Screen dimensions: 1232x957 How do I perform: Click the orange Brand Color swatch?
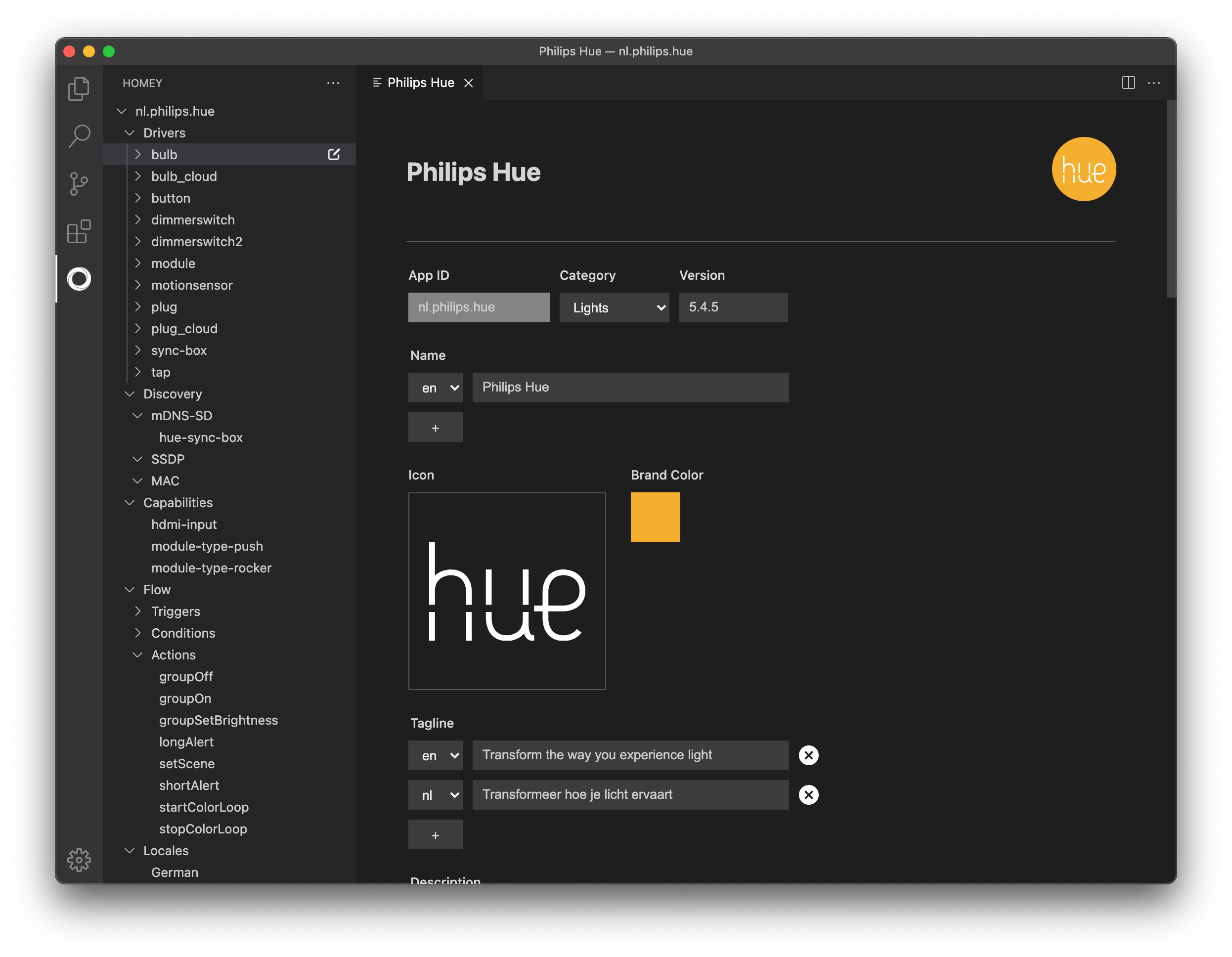click(656, 517)
